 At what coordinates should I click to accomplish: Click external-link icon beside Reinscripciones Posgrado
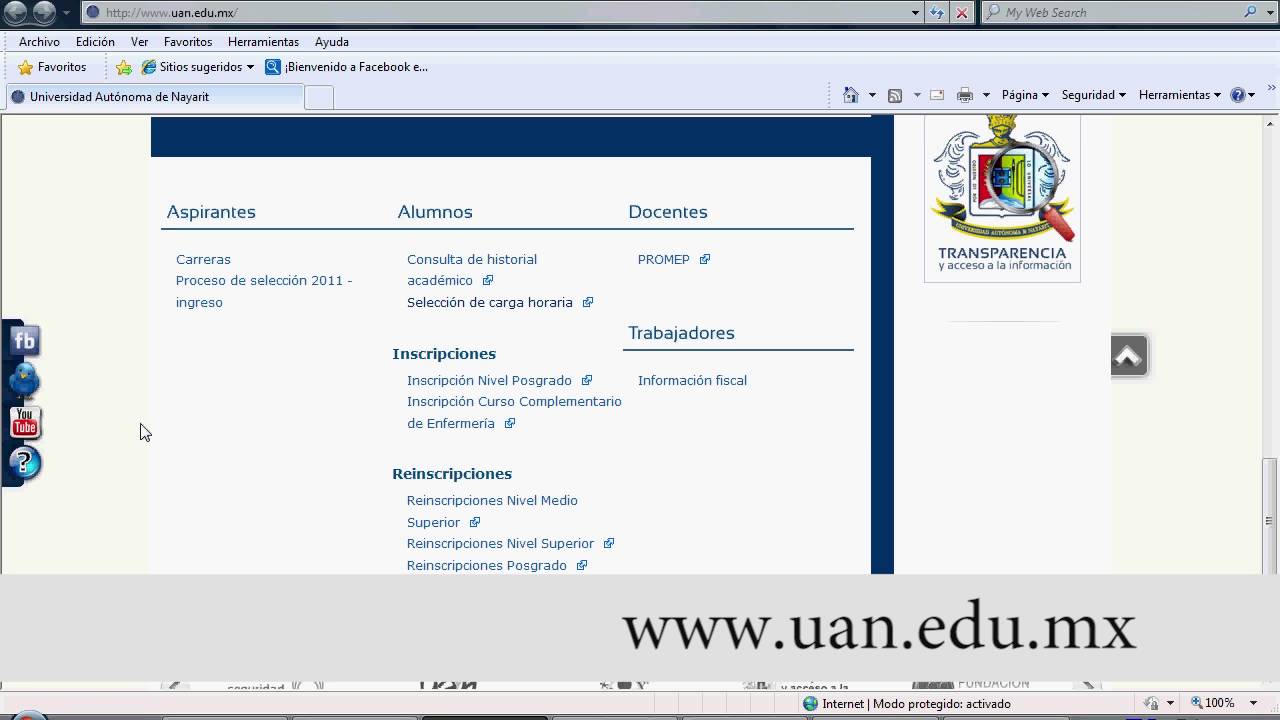(582, 565)
